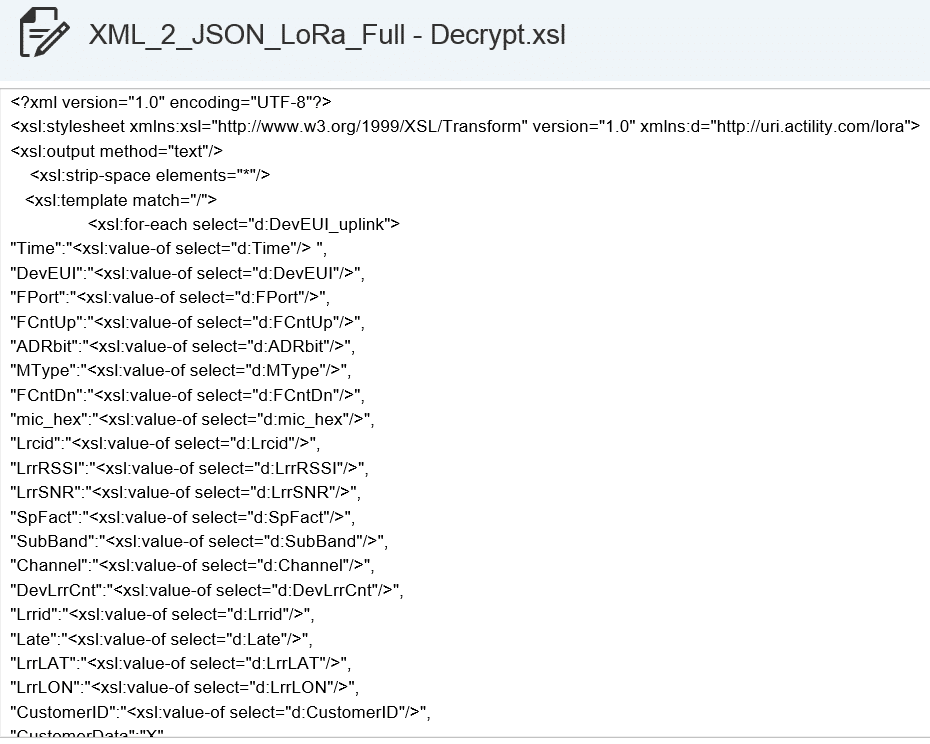Place cursor on the "mic_hex" line
The width and height of the screenshot is (930, 744).
193,419
